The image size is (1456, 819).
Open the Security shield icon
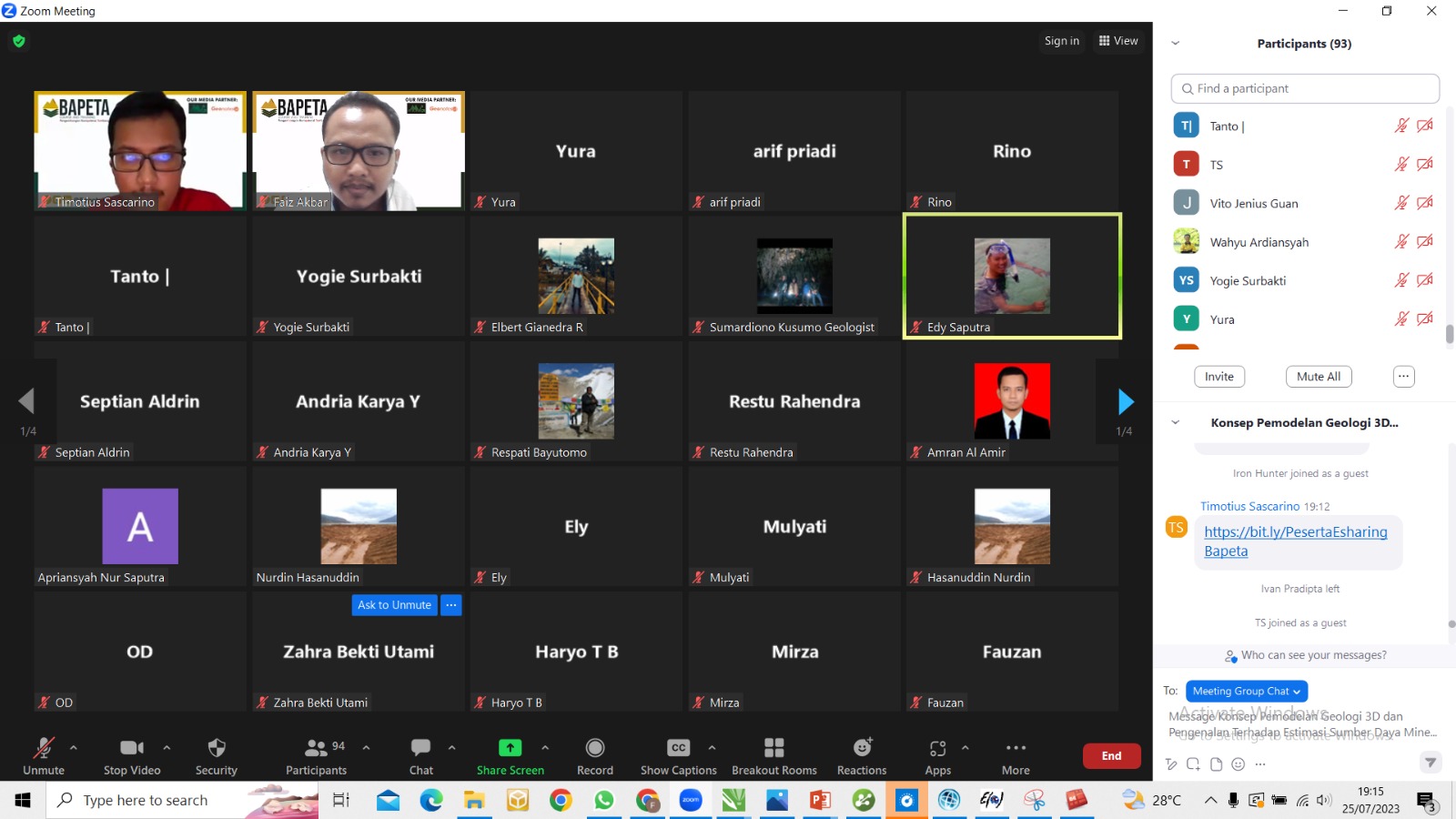(216, 748)
